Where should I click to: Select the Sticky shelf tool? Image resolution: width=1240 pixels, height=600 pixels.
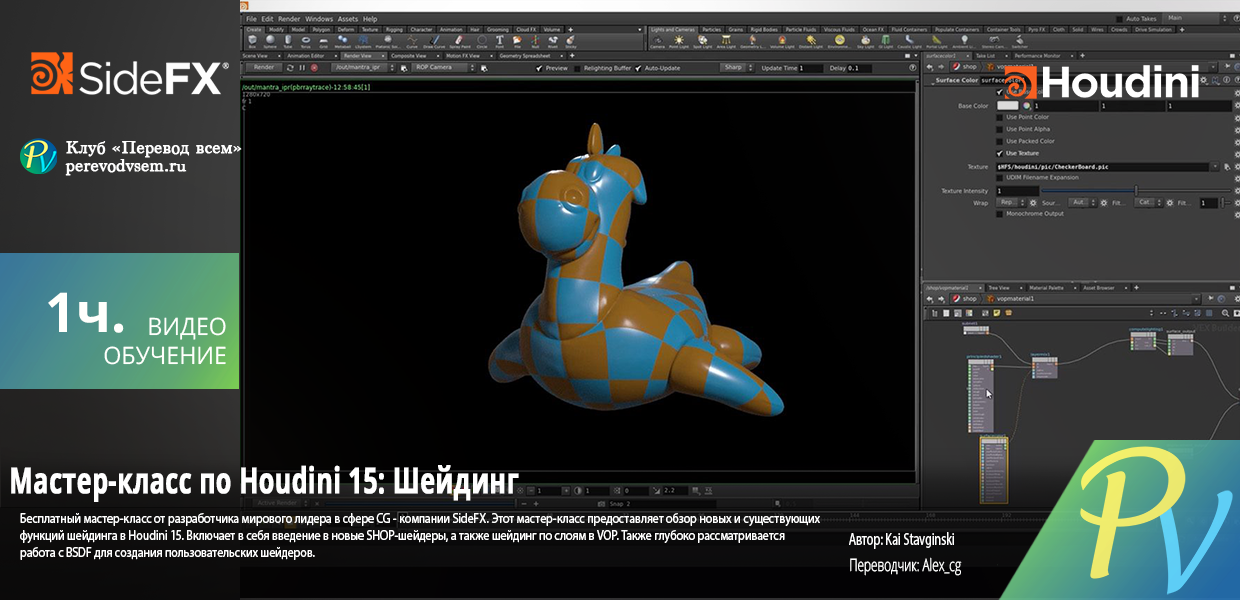click(571, 40)
